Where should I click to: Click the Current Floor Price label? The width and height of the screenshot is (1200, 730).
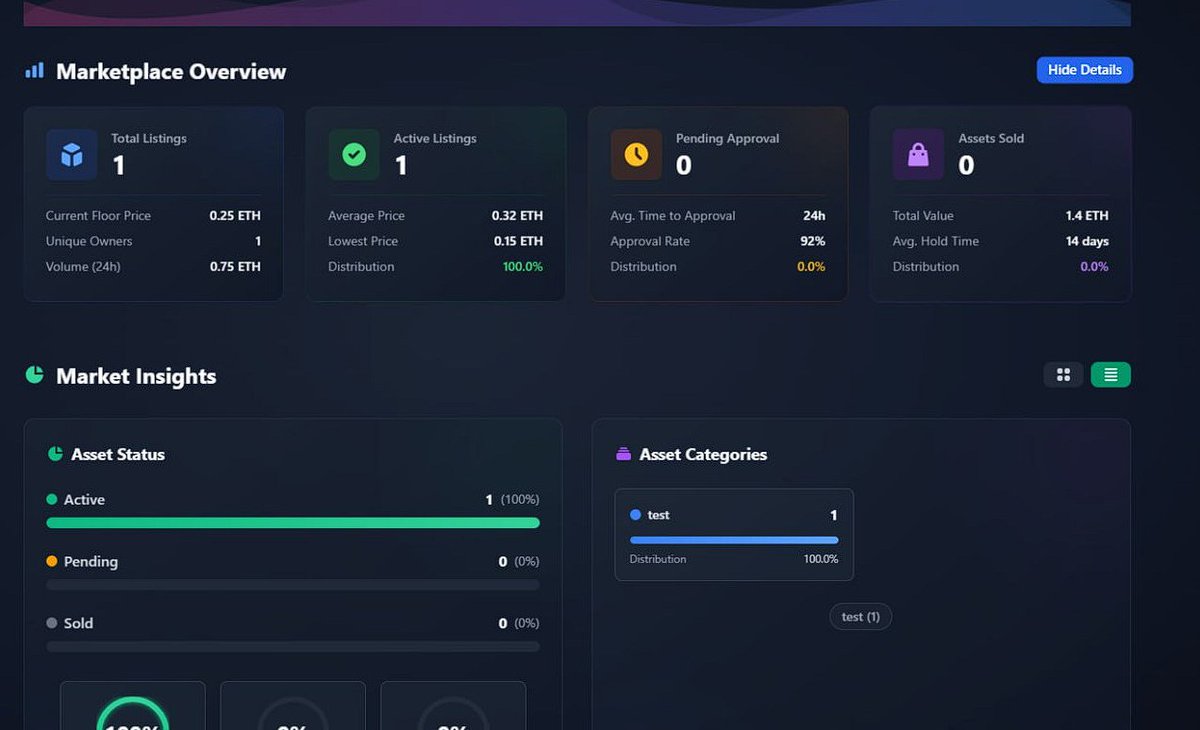point(98,215)
